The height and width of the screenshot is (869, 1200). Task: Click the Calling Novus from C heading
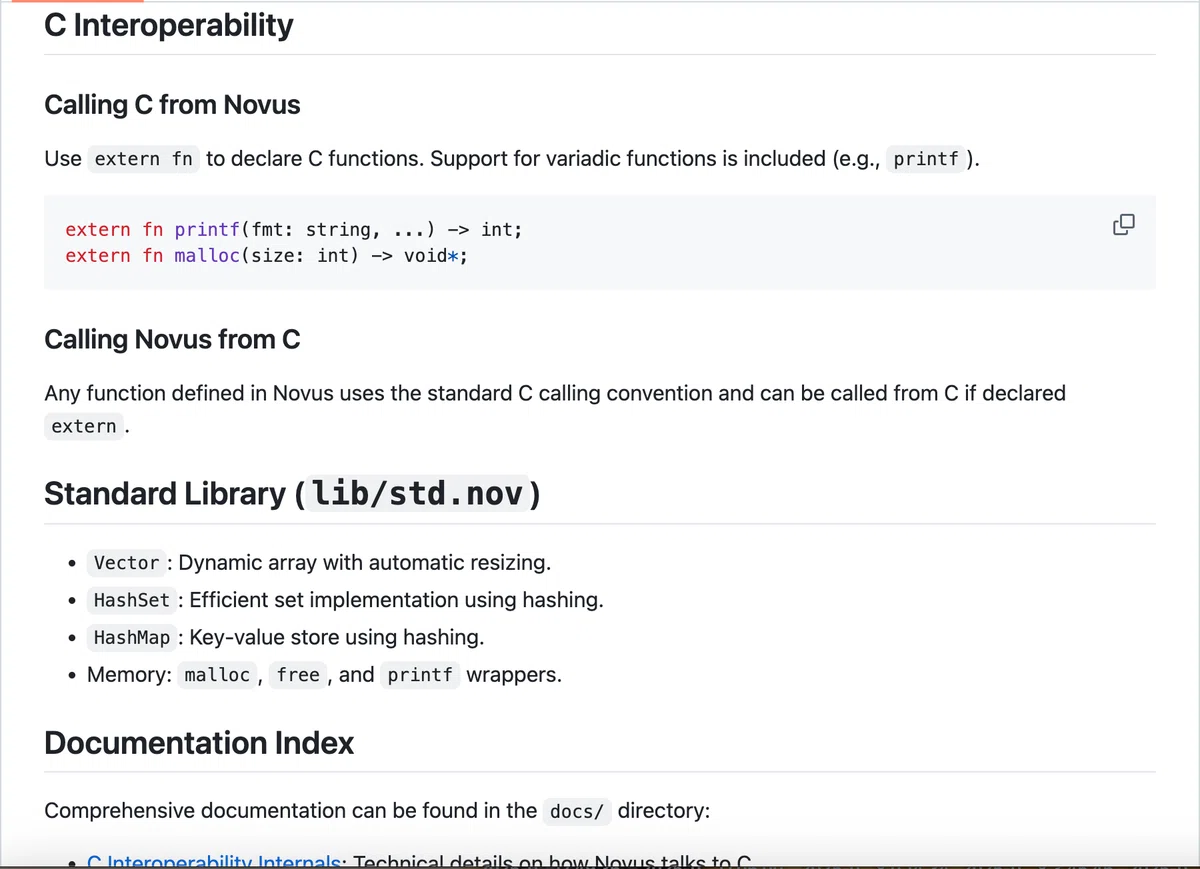(x=172, y=340)
